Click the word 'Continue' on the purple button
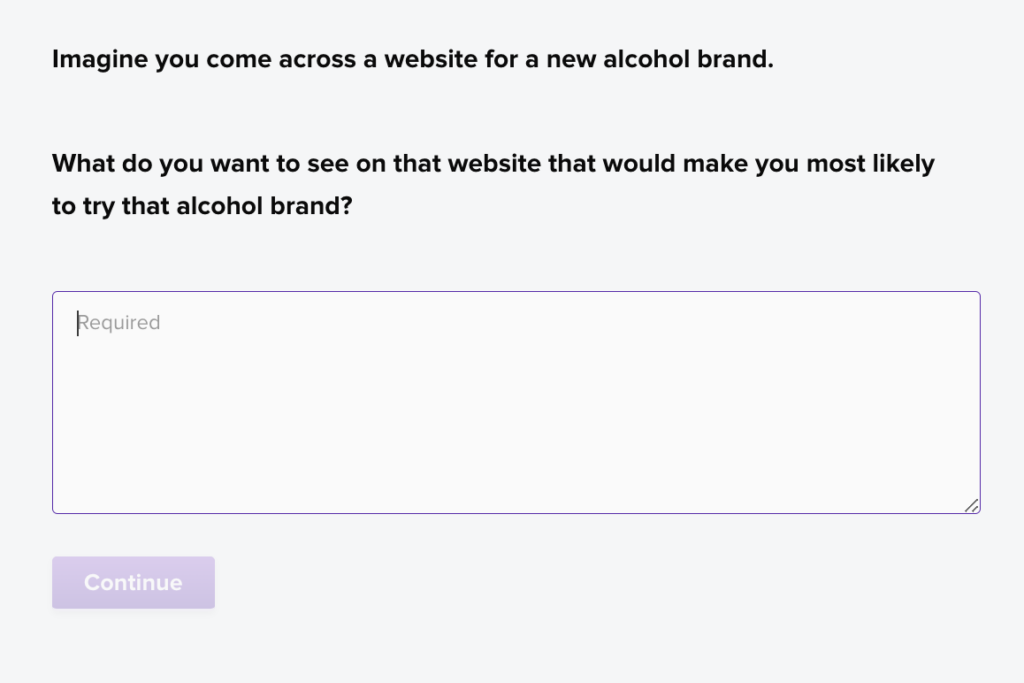Image resolution: width=1024 pixels, height=683 pixels. click(133, 582)
